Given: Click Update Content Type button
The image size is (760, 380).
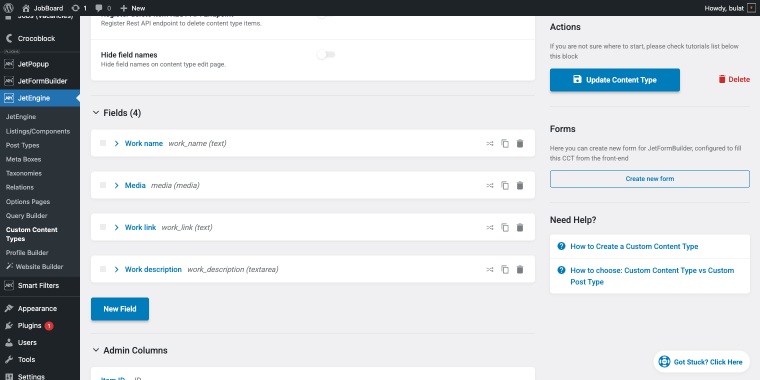Looking at the screenshot, I should 615,80.
